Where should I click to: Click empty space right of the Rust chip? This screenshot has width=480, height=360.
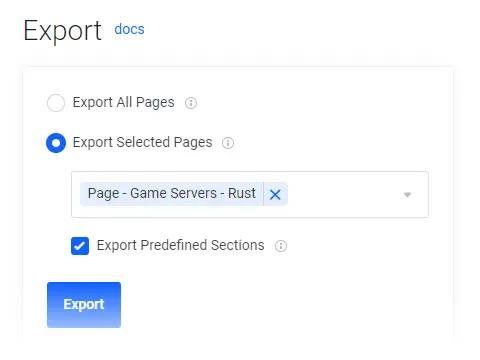coord(343,195)
